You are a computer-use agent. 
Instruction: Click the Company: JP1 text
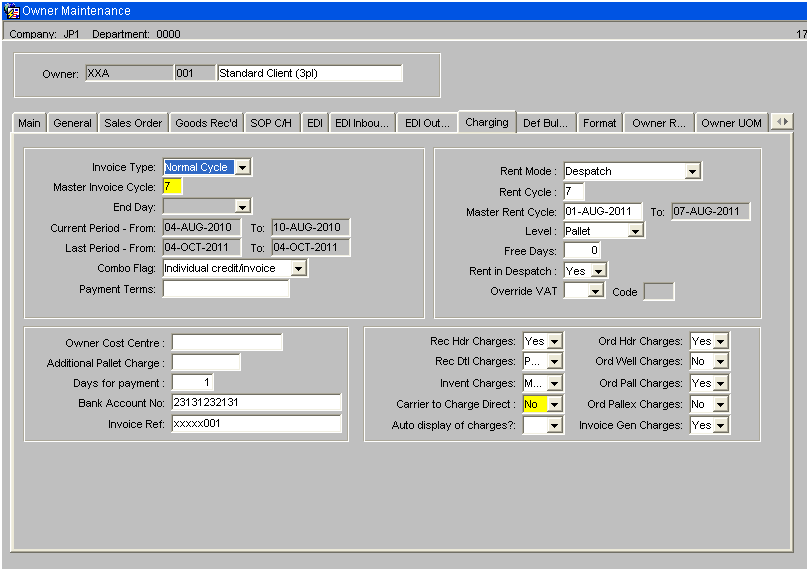44,34
